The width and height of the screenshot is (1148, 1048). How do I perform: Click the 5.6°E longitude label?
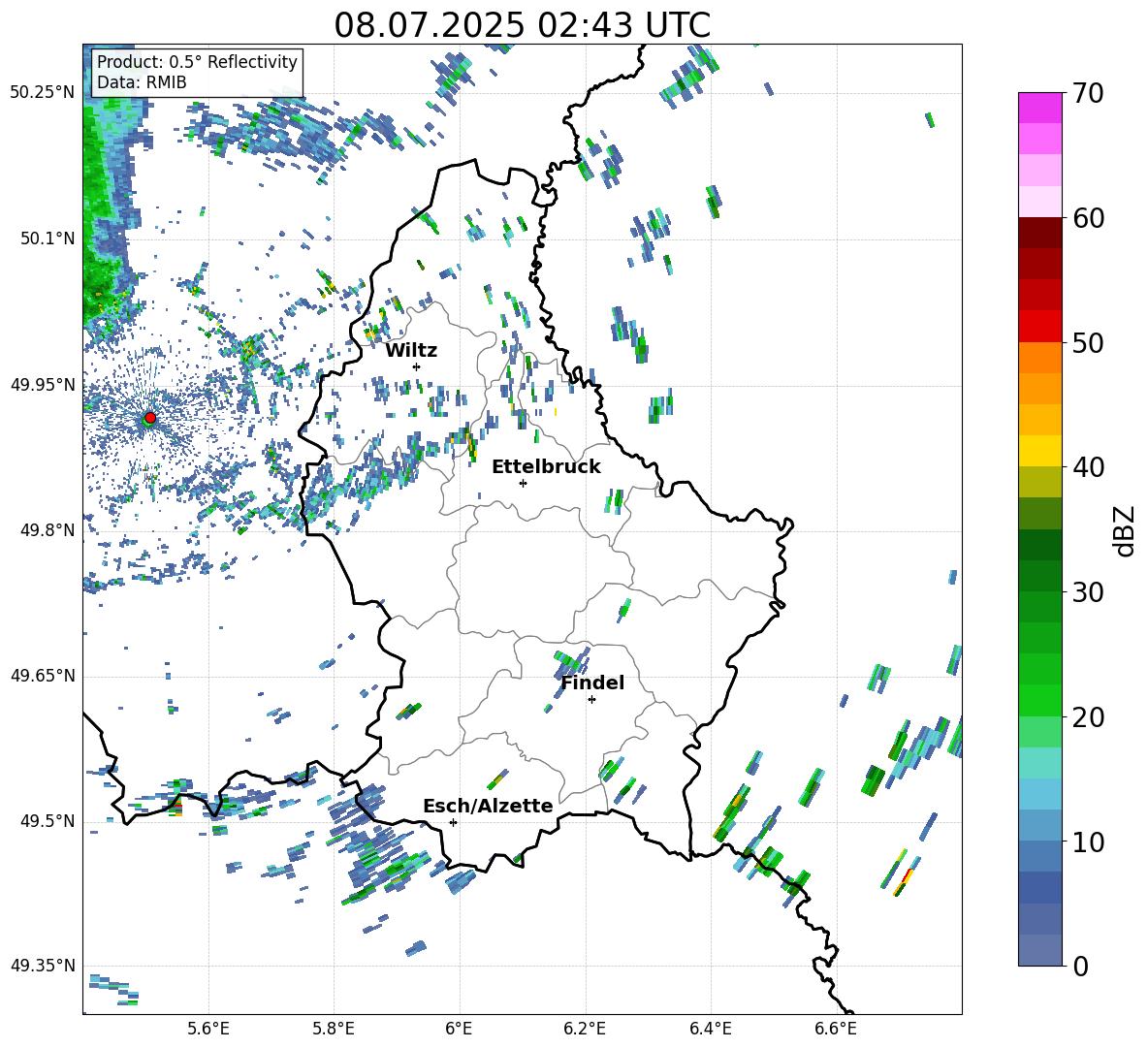[208, 1029]
